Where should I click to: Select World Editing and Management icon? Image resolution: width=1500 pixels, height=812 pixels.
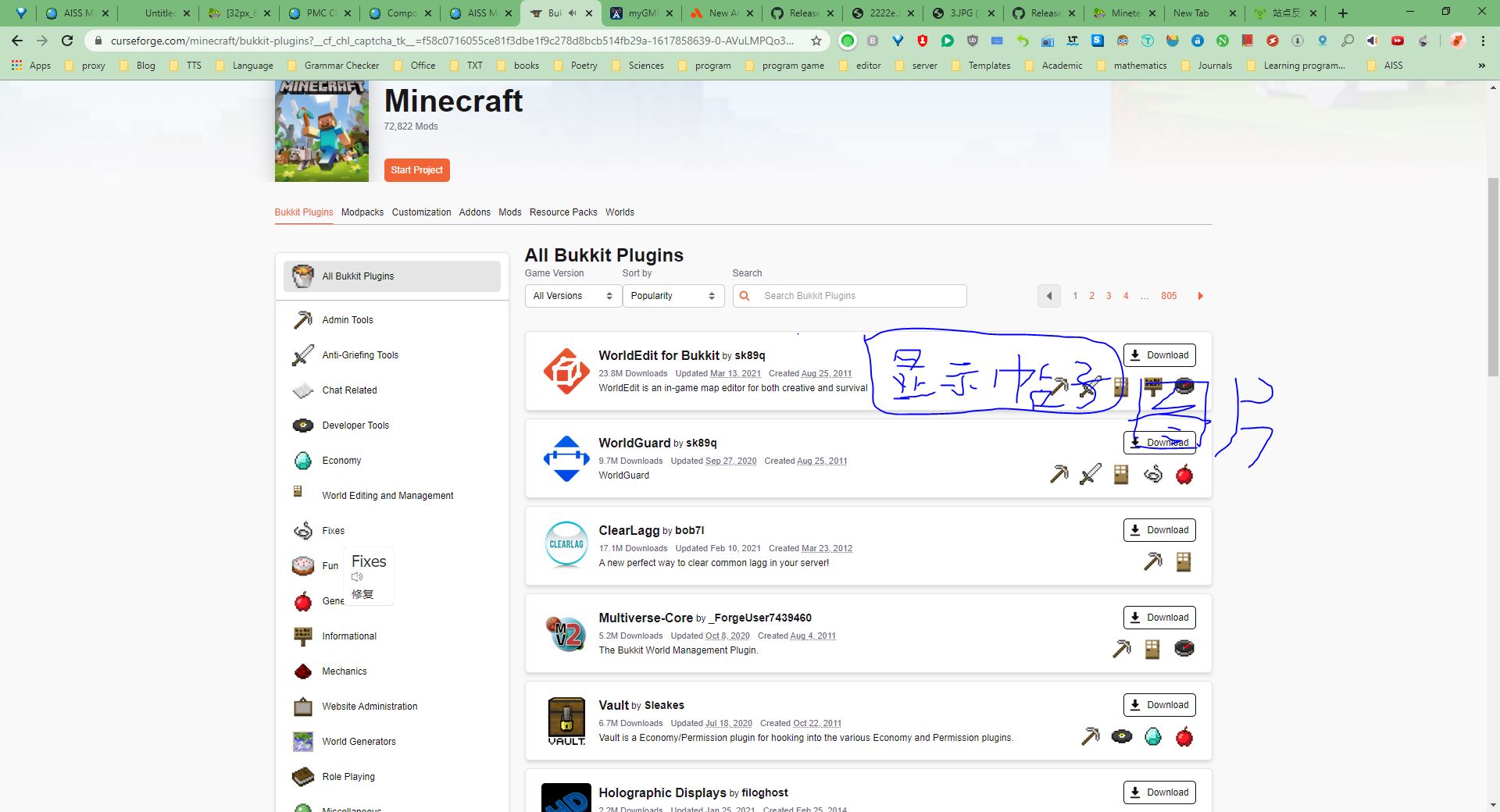click(x=298, y=491)
